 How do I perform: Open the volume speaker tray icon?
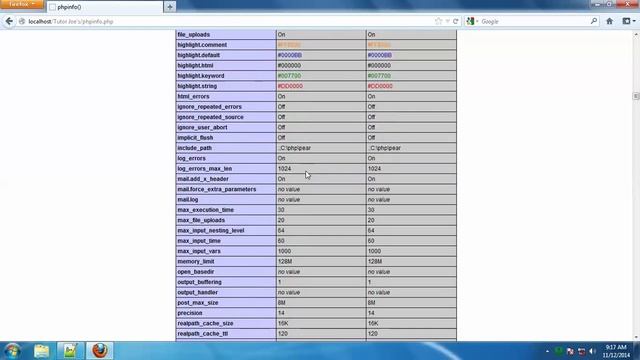pyautogui.click(x=592, y=351)
